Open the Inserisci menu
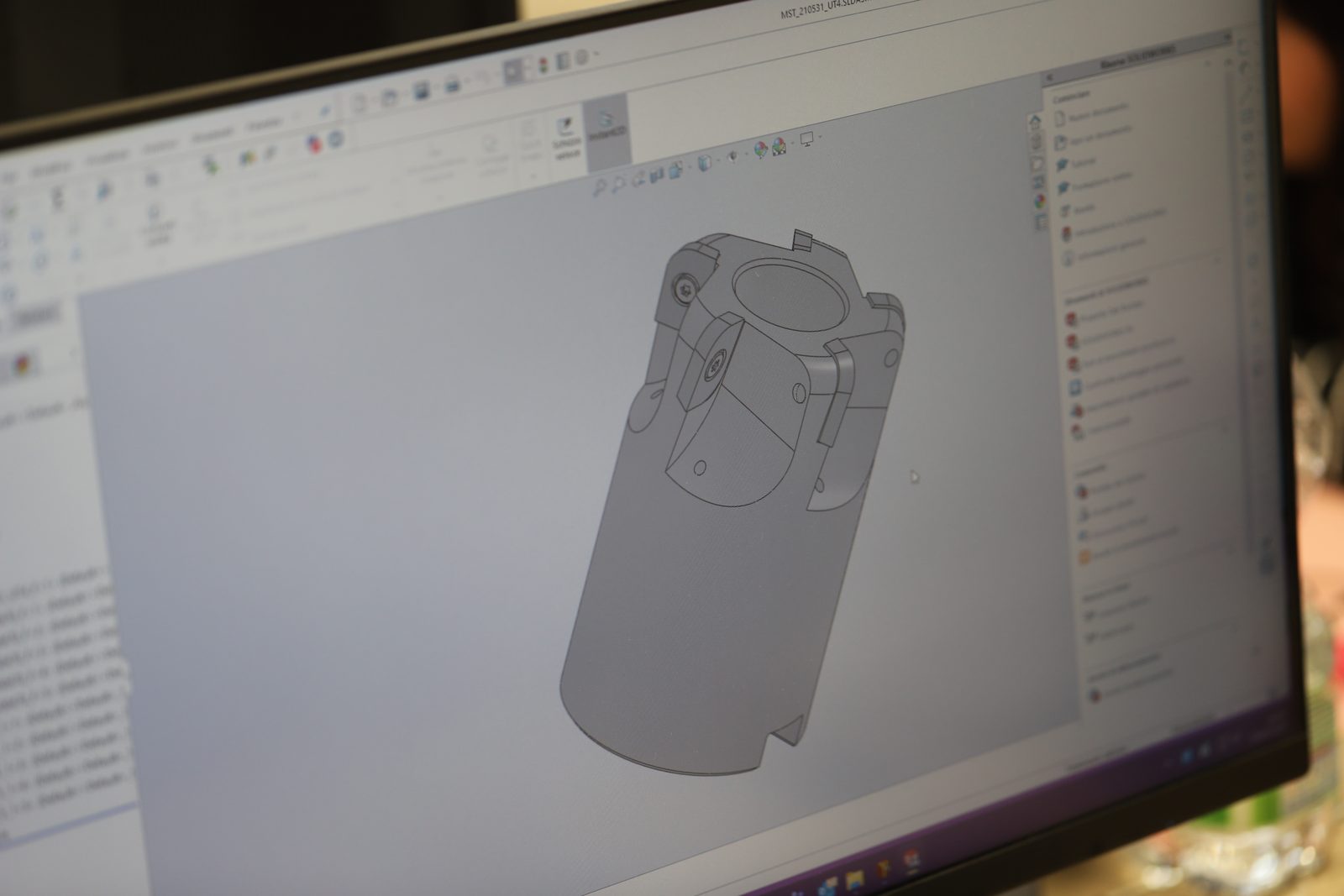This screenshot has width=1344, height=896. pyautogui.click(x=160, y=146)
